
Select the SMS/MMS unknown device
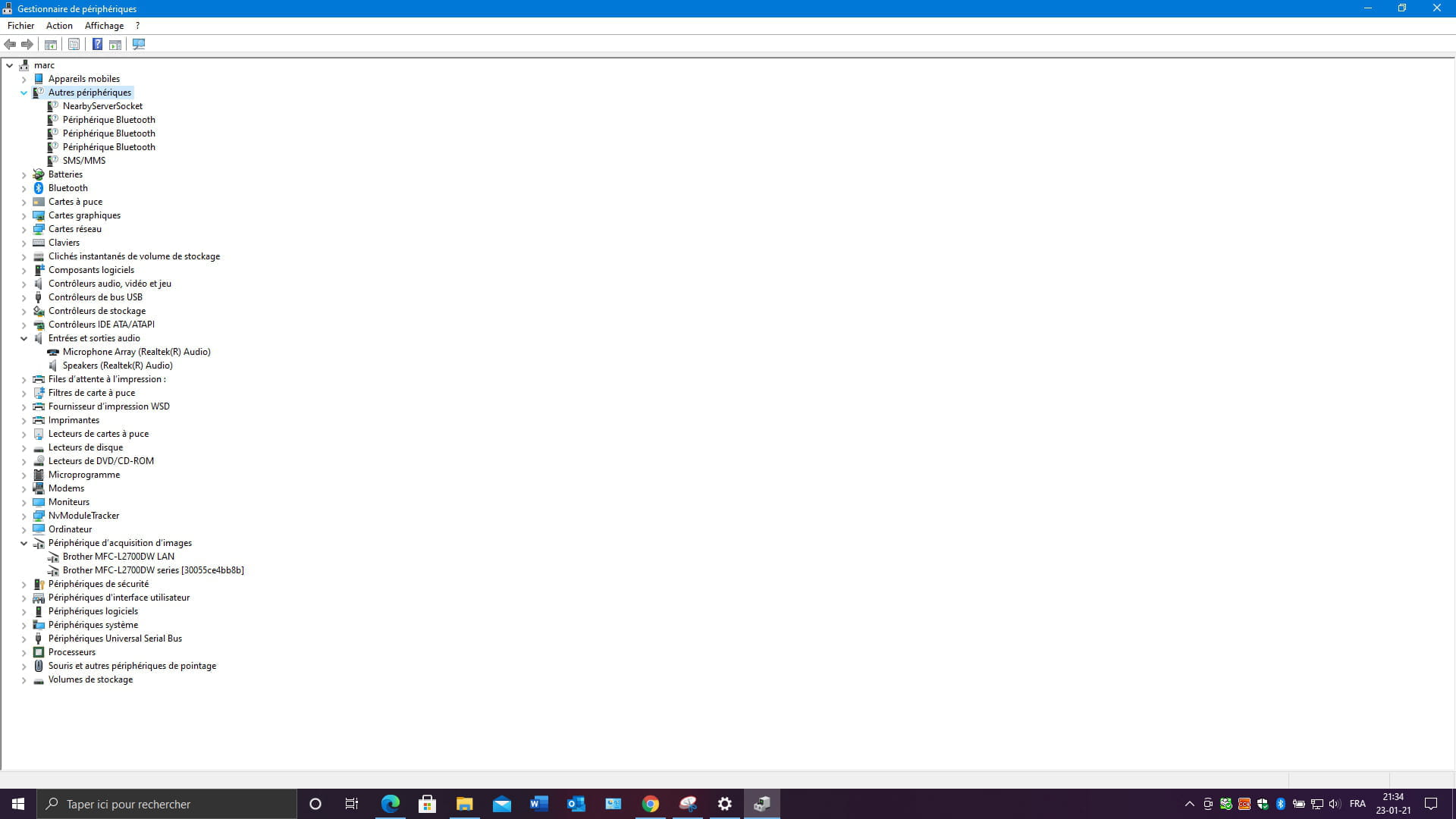tap(84, 161)
